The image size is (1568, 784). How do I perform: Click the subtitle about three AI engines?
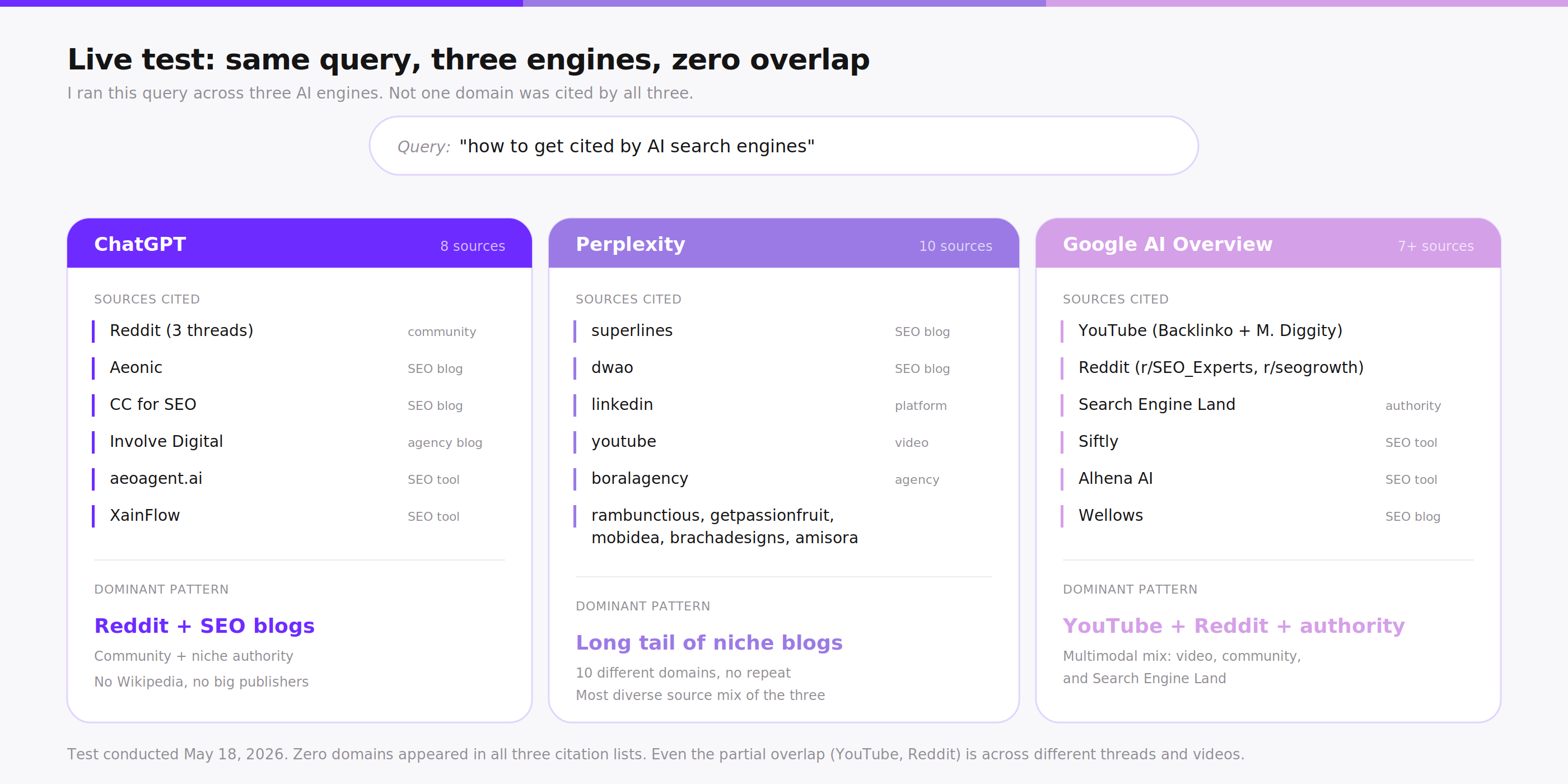tap(380, 93)
